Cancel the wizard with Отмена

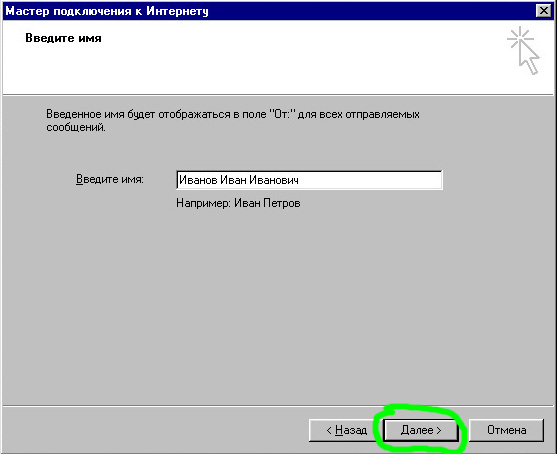pyautogui.click(x=506, y=430)
